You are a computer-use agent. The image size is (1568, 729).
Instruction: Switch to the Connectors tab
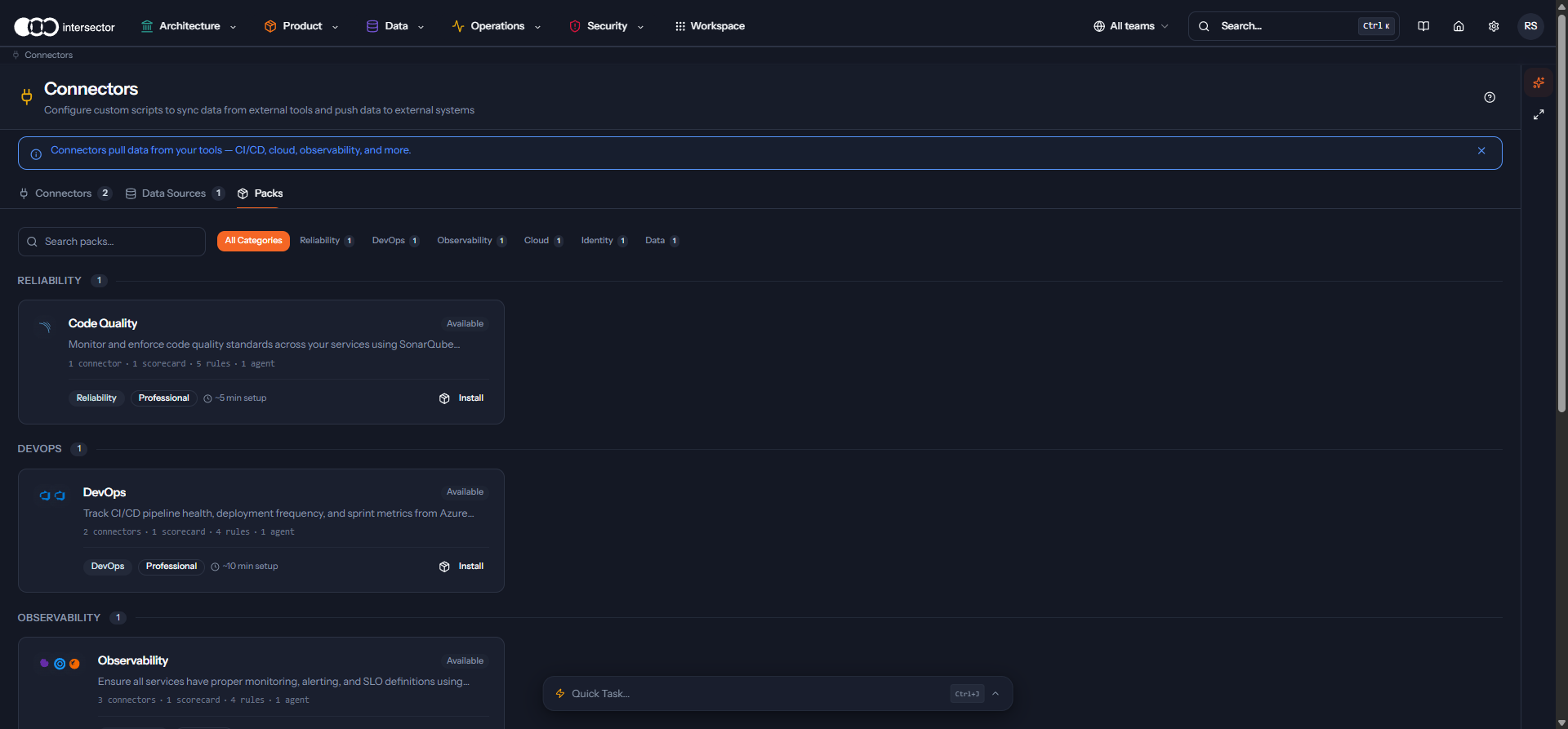65,193
